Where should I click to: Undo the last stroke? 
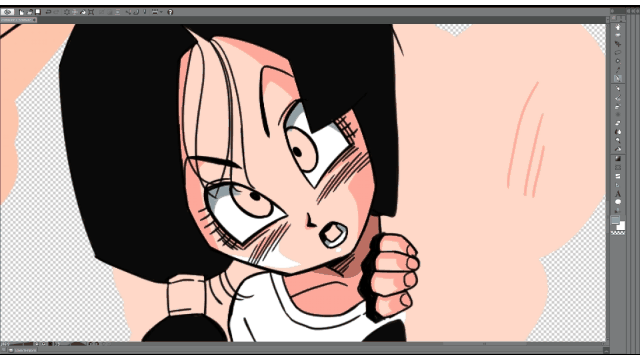pos(48,12)
